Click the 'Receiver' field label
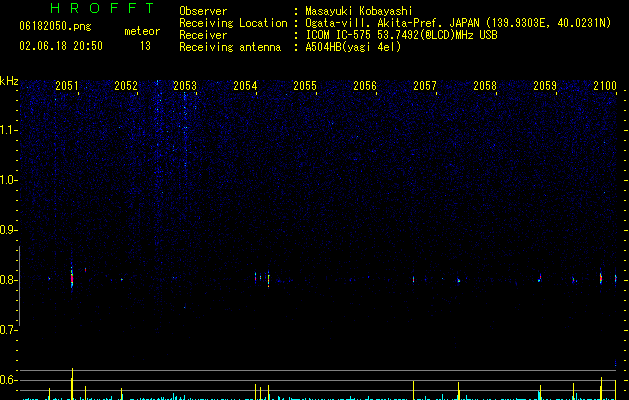 pos(203,35)
